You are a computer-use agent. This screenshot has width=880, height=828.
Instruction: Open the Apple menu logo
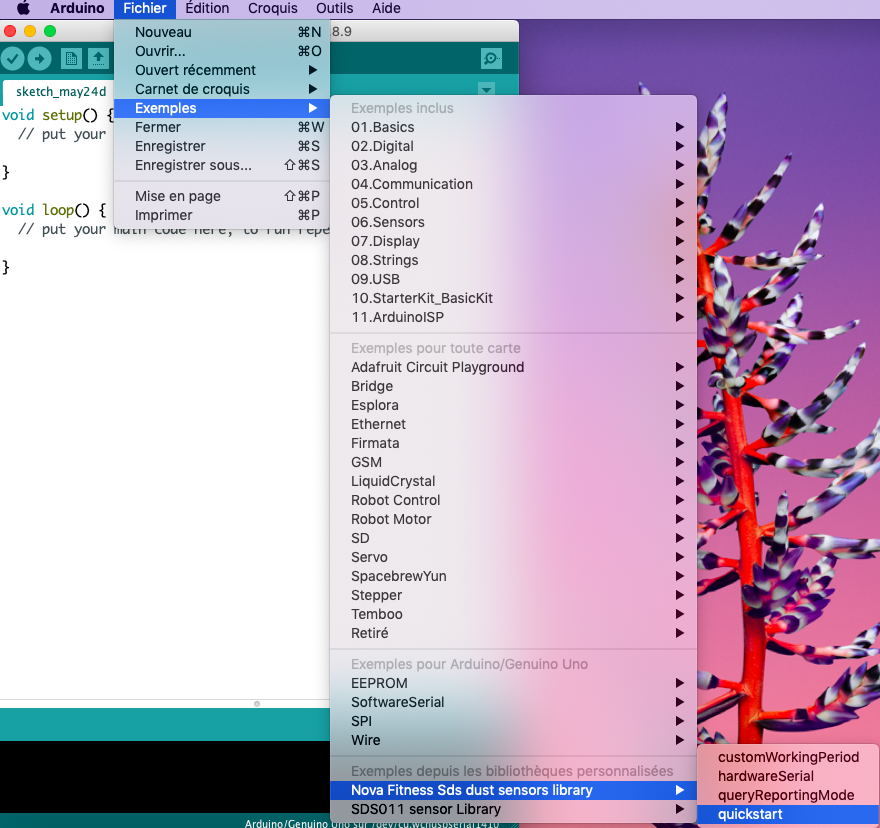click(x=24, y=8)
